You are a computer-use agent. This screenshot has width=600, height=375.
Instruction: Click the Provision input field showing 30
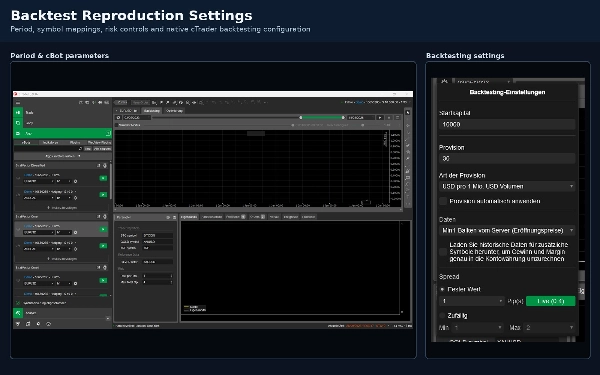coord(507,158)
